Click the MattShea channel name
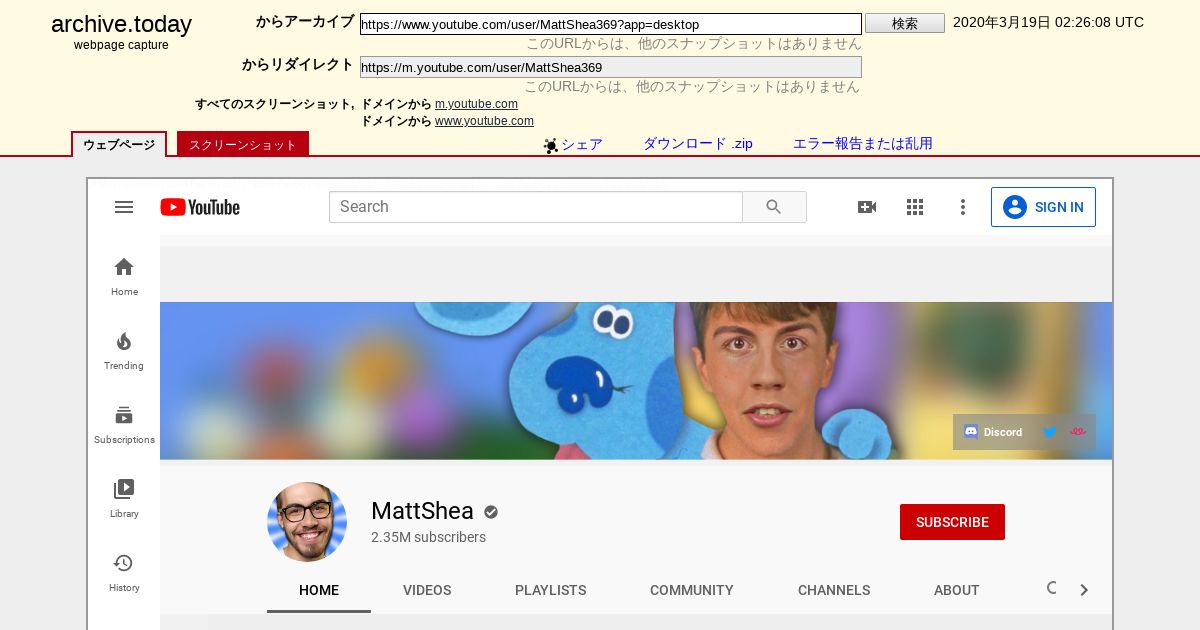 (x=422, y=511)
